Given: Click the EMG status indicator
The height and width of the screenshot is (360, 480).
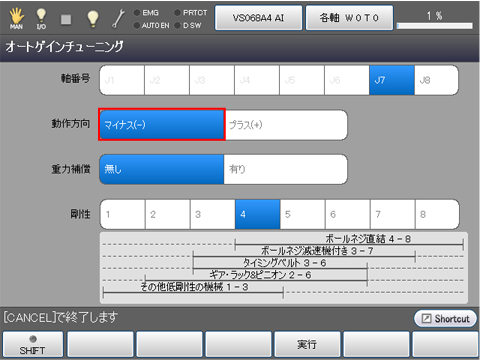Looking at the screenshot, I should tap(146, 13).
